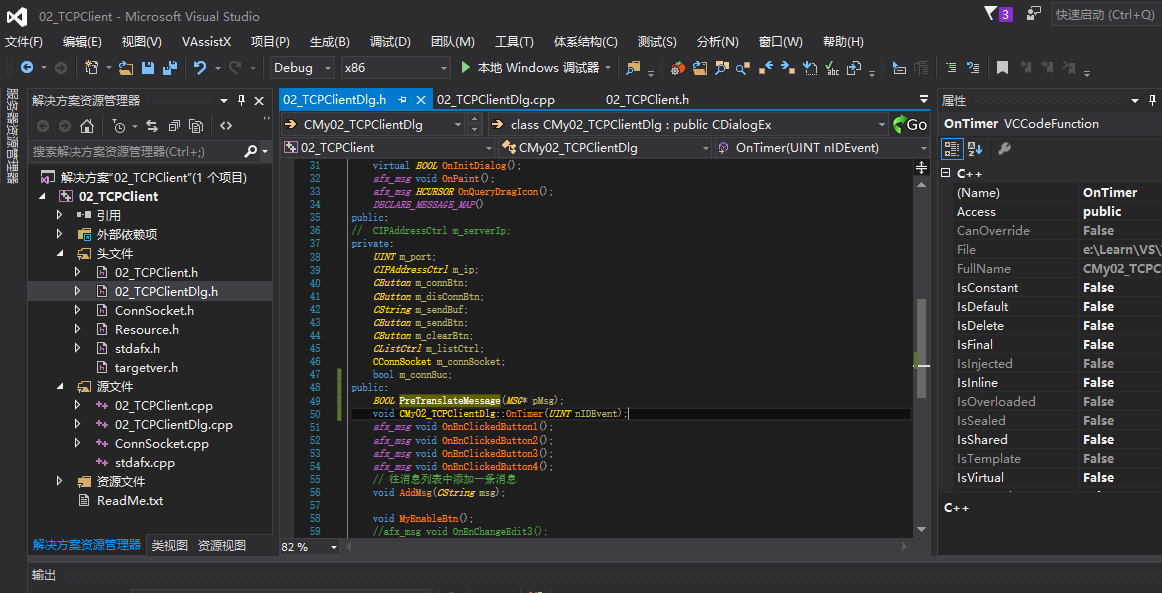Open the class CMy02_TCPClientDlg definition dropdown

[688, 125]
